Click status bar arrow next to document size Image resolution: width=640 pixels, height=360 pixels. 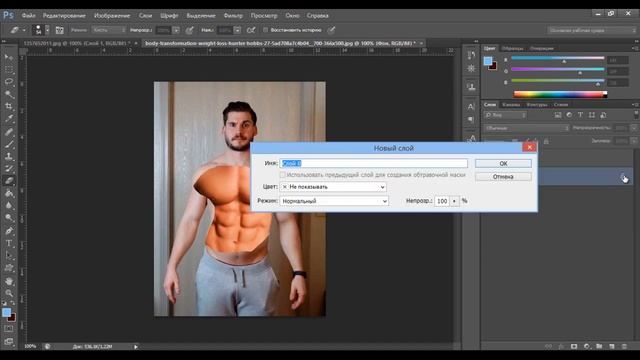pos(136,347)
